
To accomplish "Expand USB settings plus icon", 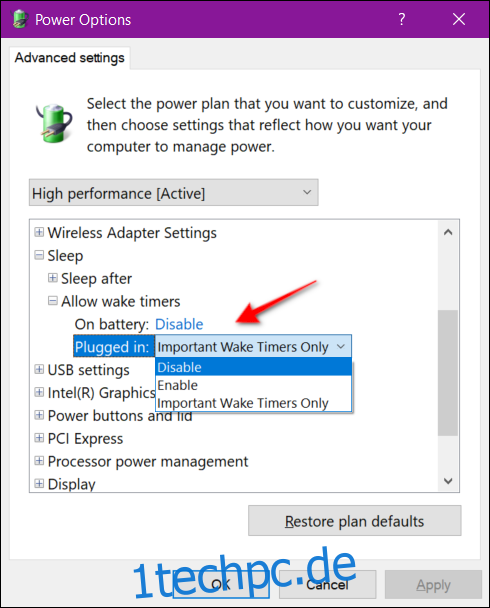I will pos(39,370).
